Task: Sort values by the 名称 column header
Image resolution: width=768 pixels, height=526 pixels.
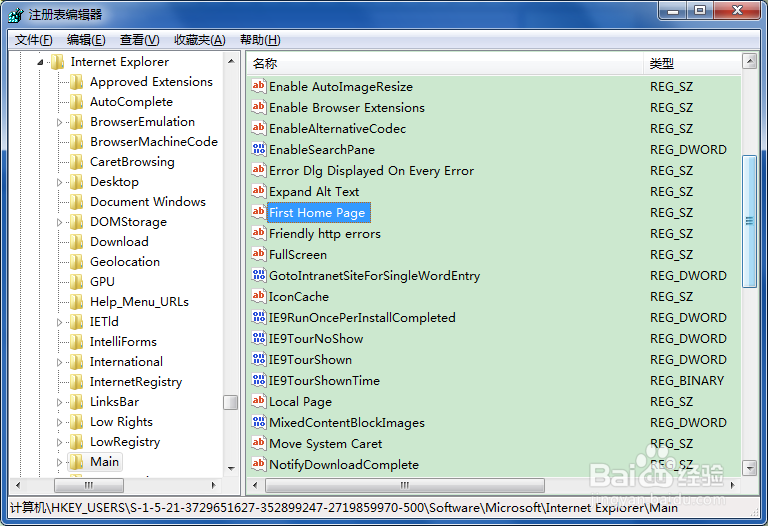Action: coord(445,63)
